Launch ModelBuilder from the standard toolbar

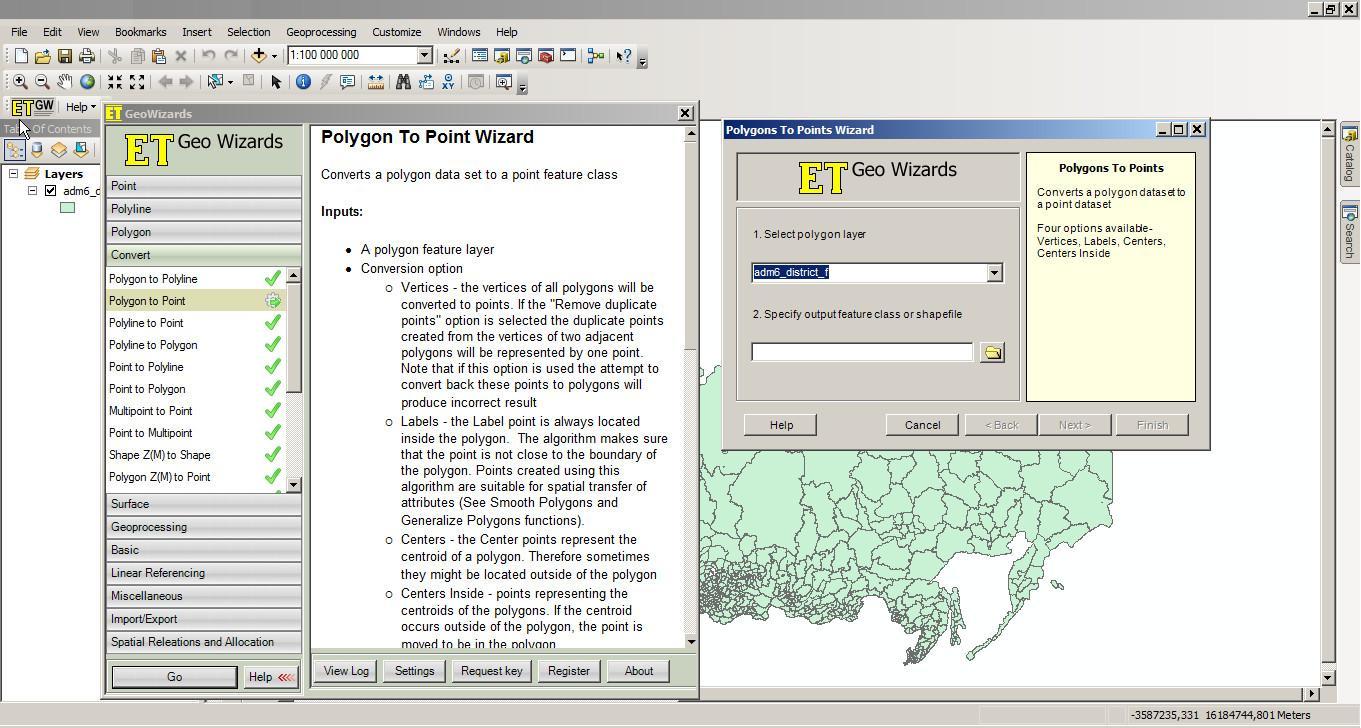point(596,56)
